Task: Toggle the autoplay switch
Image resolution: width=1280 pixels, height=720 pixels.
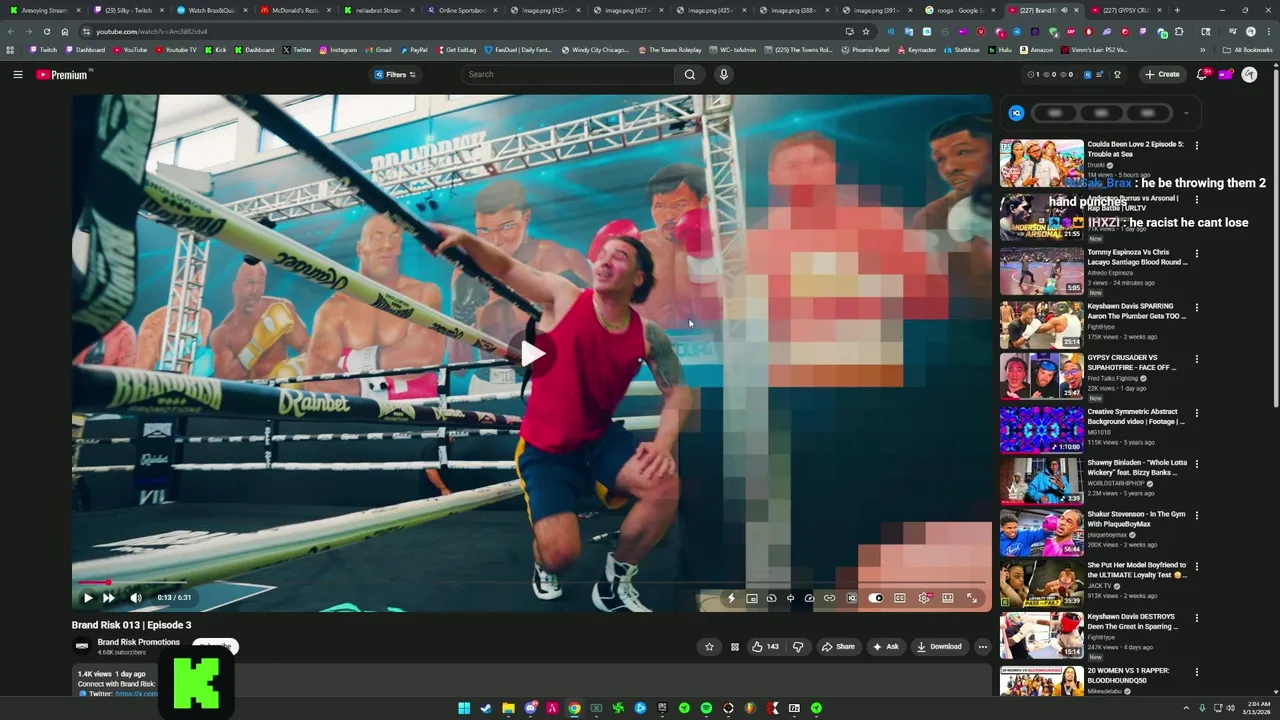Action: 876,598
